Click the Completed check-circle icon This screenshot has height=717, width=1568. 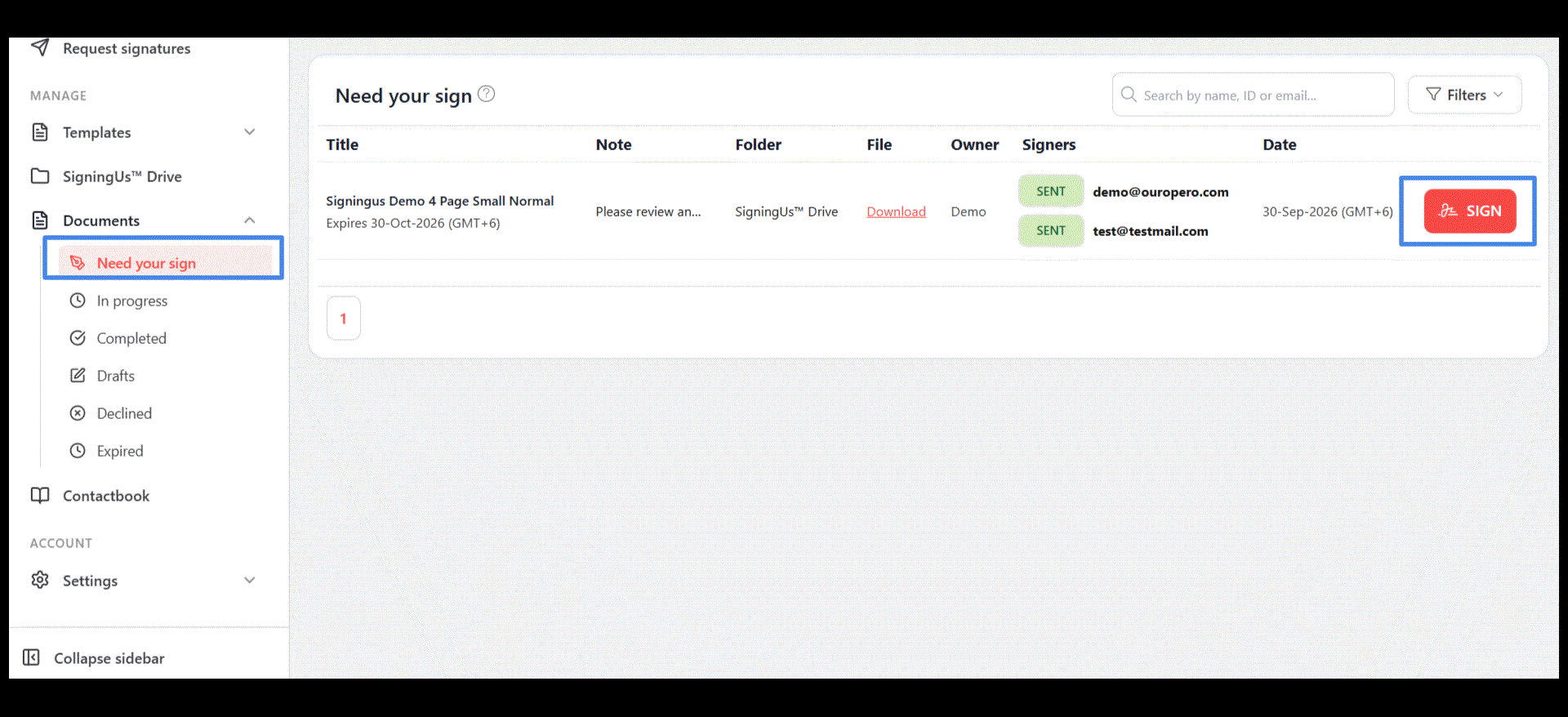pyautogui.click(x=78, y=338)
